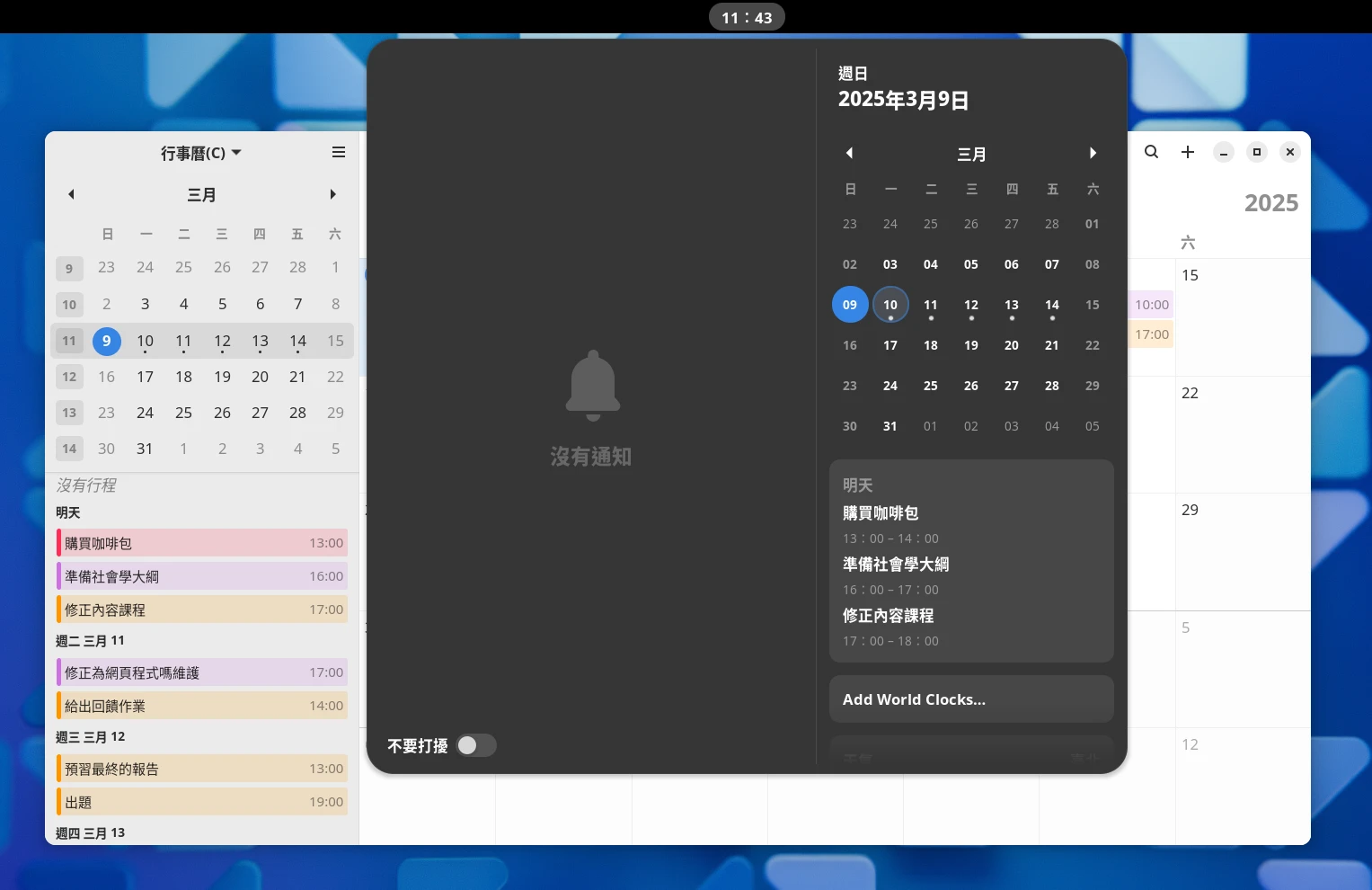Image resolution: width=1372 pixels, height=890 pixels.
Task: Click Add World Clocks button
Action: [x=970, y=699]
